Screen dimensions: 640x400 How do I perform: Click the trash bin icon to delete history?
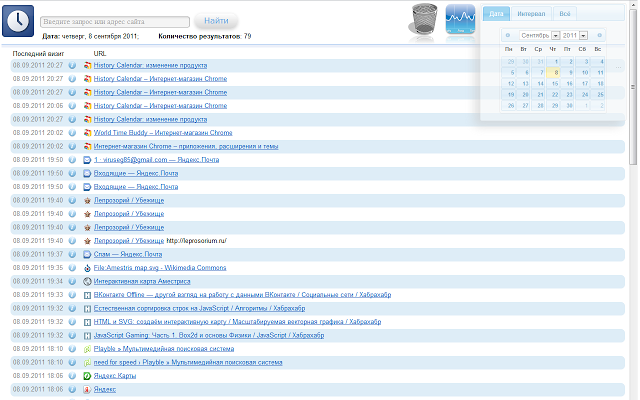[423, 19]
